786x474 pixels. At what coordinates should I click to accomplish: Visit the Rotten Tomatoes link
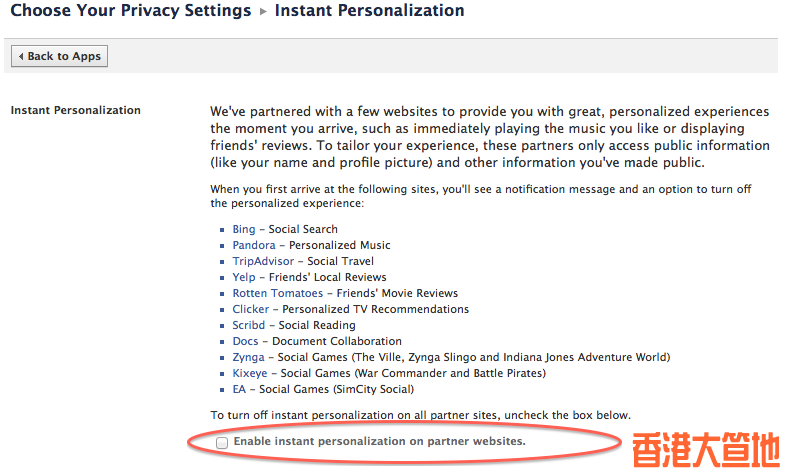coord(278,293)
